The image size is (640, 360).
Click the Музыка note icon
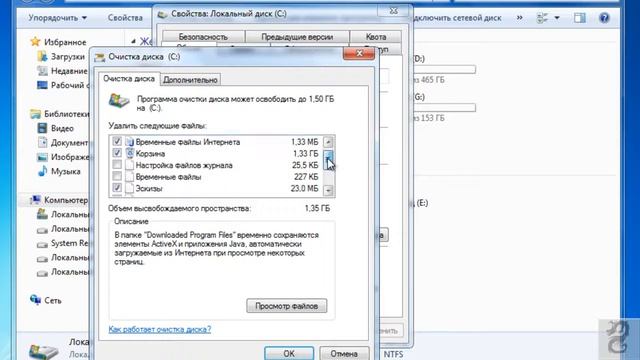(42, 171)
